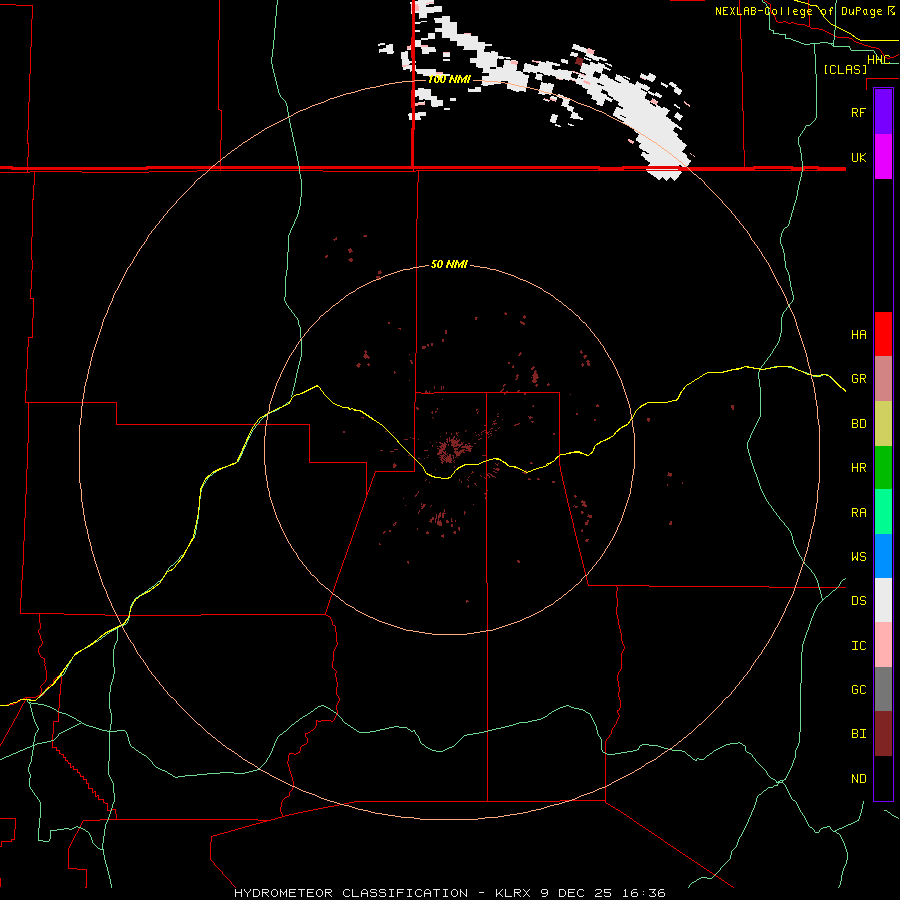Choose the BI legend label
900x900 pixels.
(858, 734)
